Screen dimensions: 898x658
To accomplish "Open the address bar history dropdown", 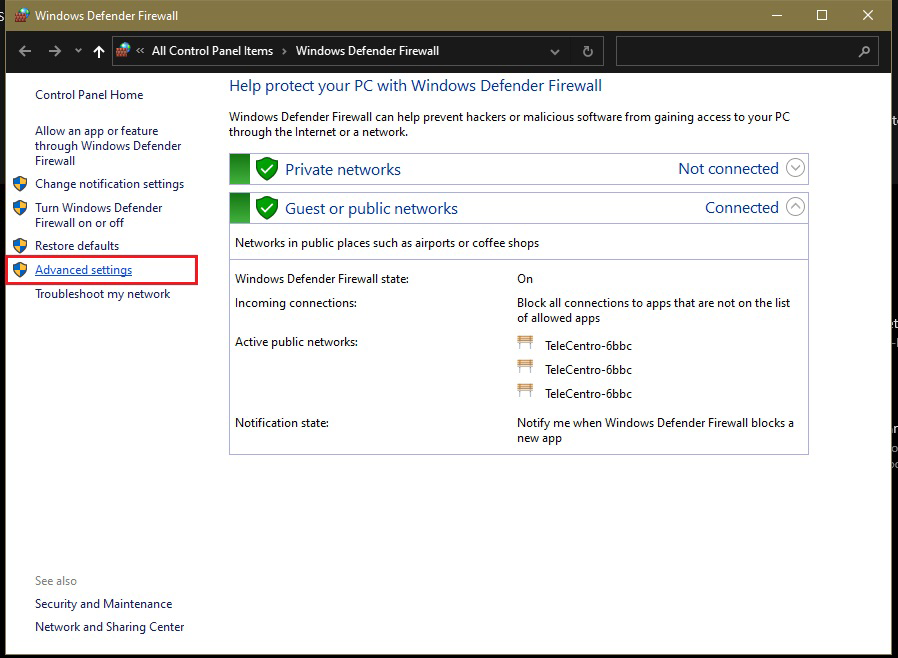I will click(x=554, y=52).
